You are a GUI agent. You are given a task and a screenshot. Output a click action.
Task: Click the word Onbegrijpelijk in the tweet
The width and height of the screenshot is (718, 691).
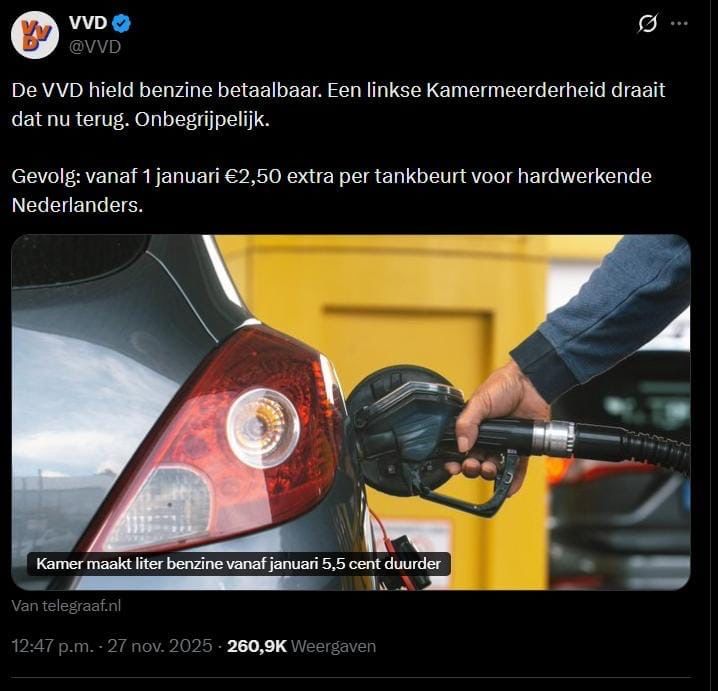pyautogui.click(x=202, y=120)
